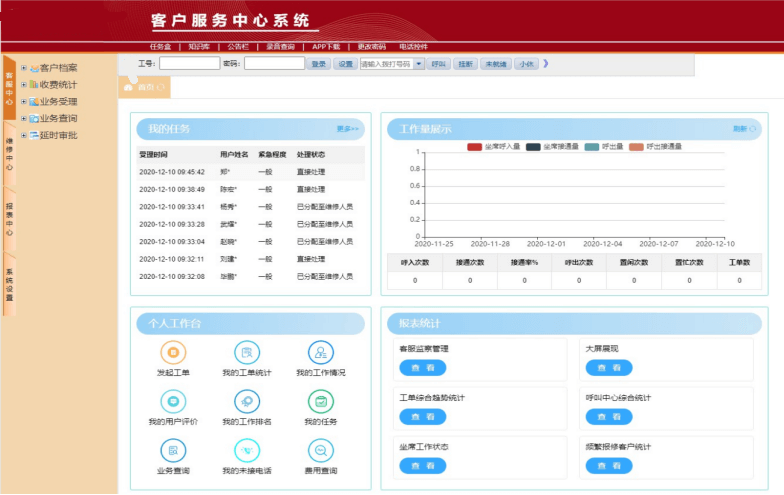The width and height of the screenshot is (784, 495).
Task: Click the home icon on 首页 tab
Action: (128, 87)
